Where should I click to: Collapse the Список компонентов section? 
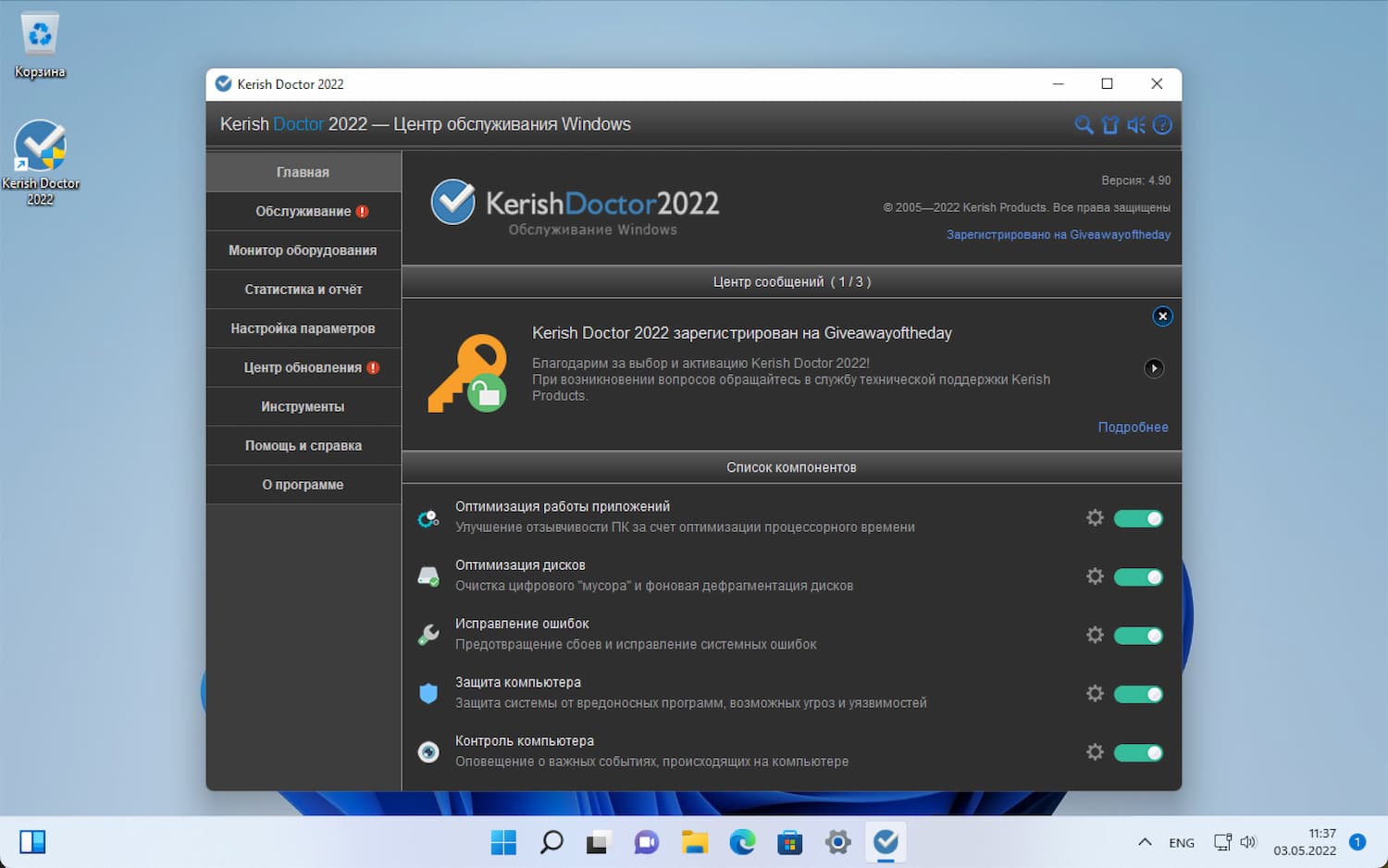(791, 467)
